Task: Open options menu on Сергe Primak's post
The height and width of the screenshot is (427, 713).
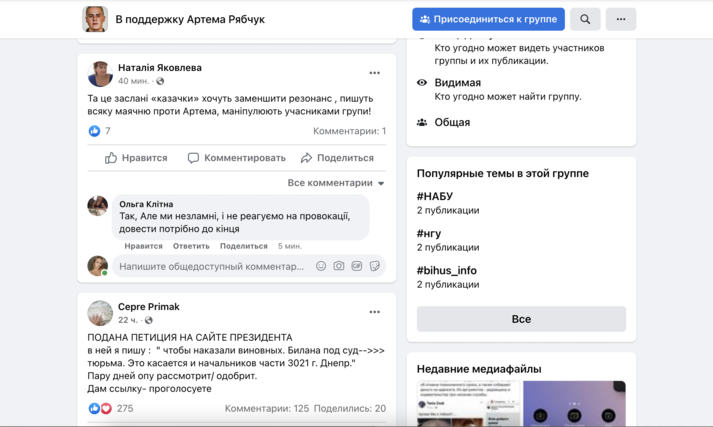Action: pyautogui.click(x=374, y=312)
